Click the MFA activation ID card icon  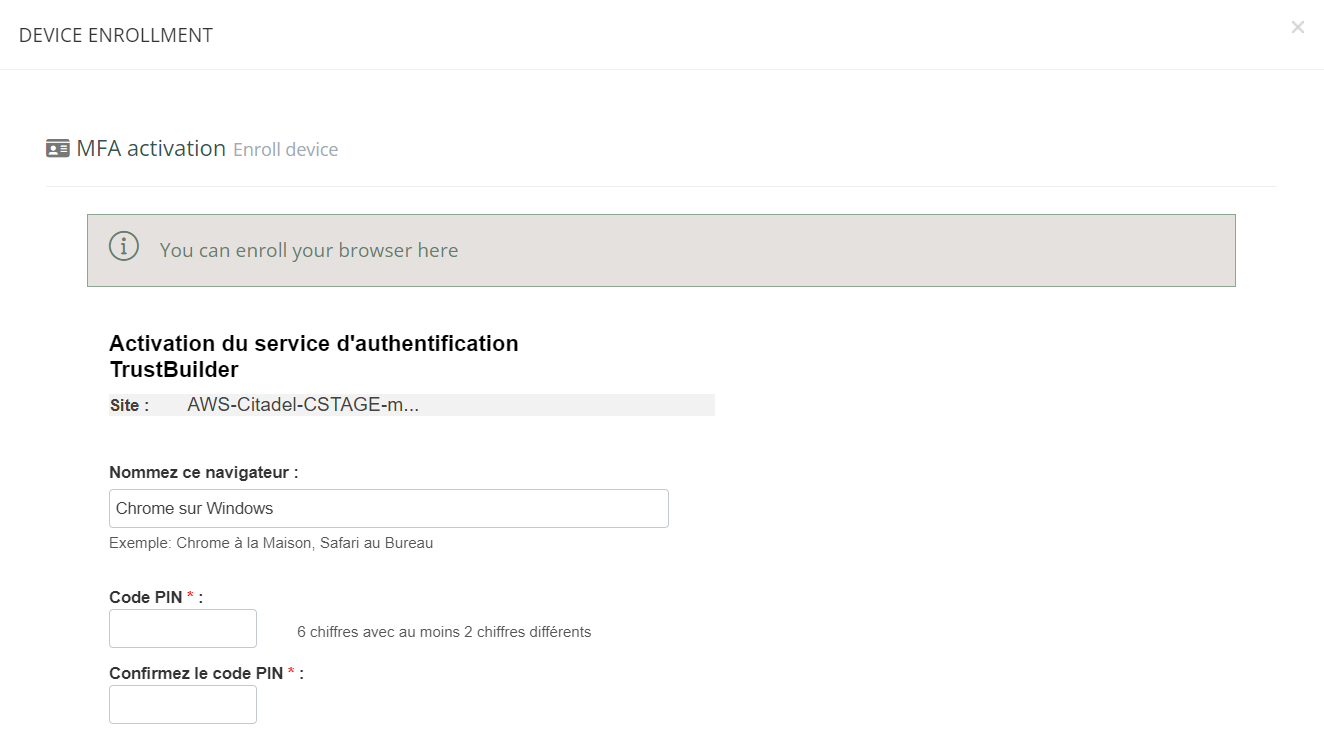(58, 149)
